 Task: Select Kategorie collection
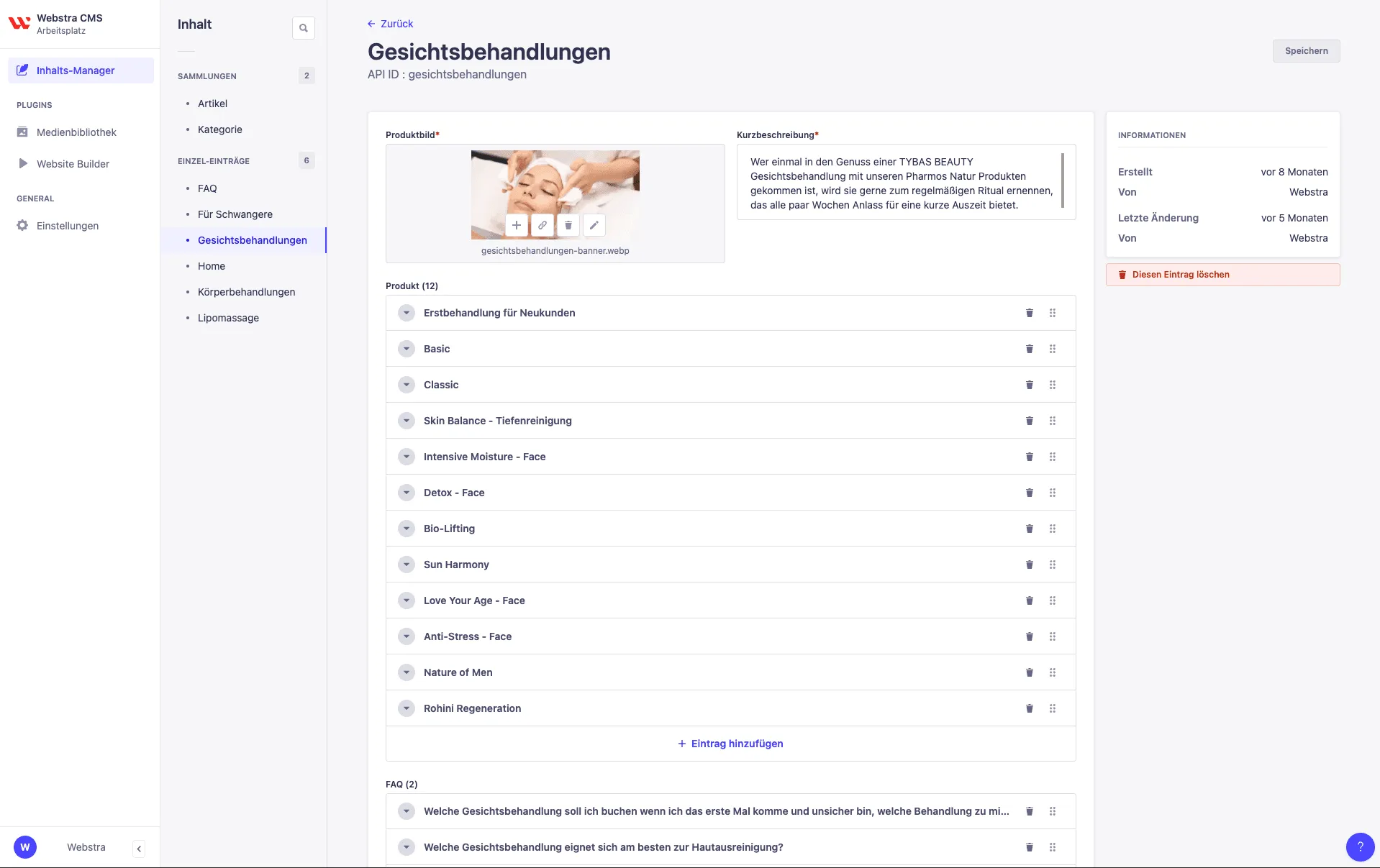(x=219, y=129)
